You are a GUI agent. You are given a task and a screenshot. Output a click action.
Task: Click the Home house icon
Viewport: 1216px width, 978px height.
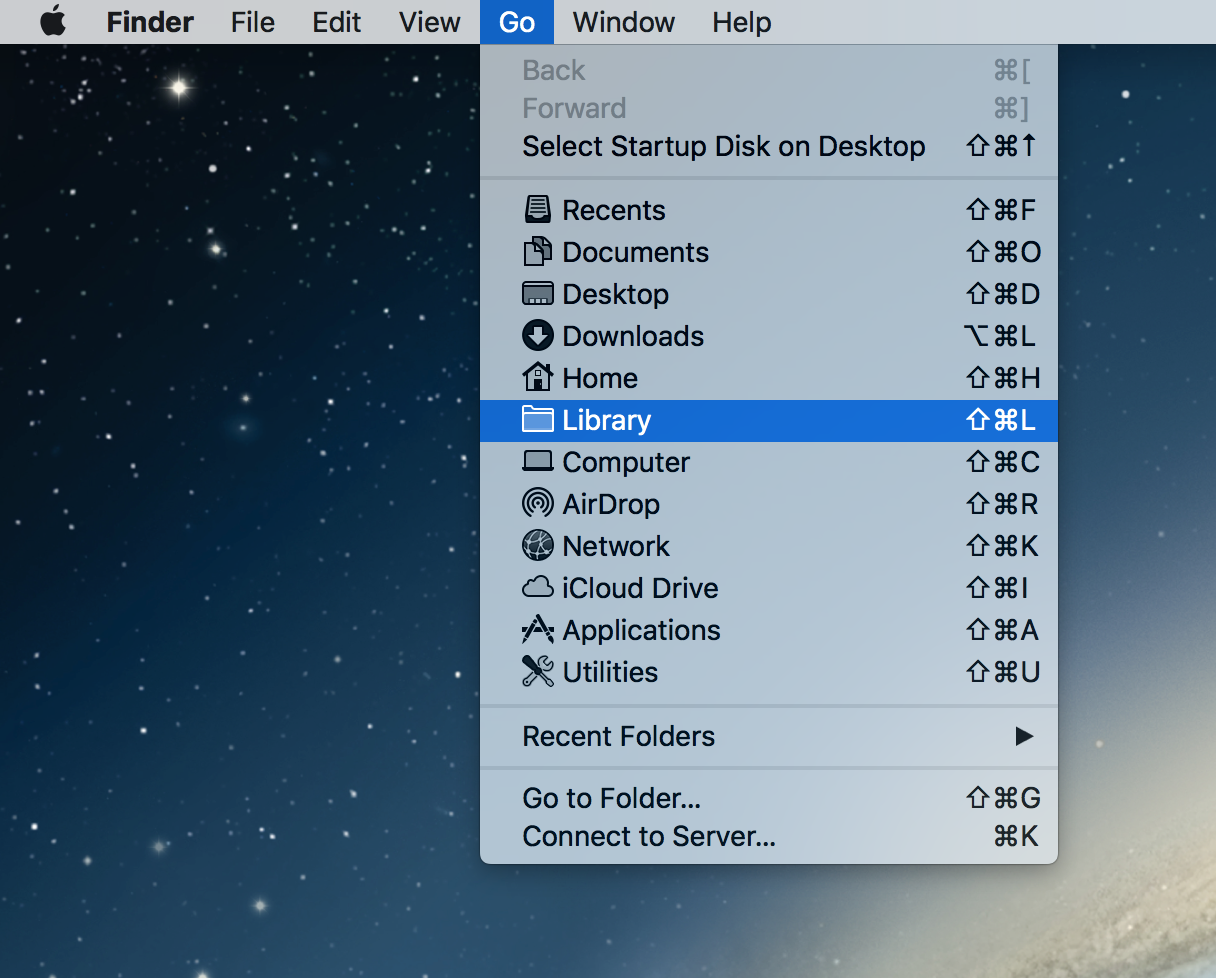[538, 377]
